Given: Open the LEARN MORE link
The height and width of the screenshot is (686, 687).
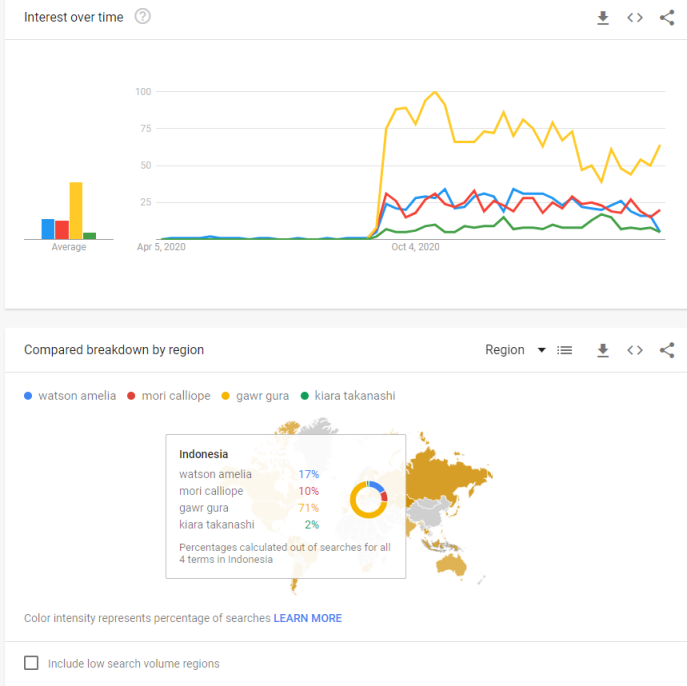Looking at the screenshot, I should (x=308, y=618).
